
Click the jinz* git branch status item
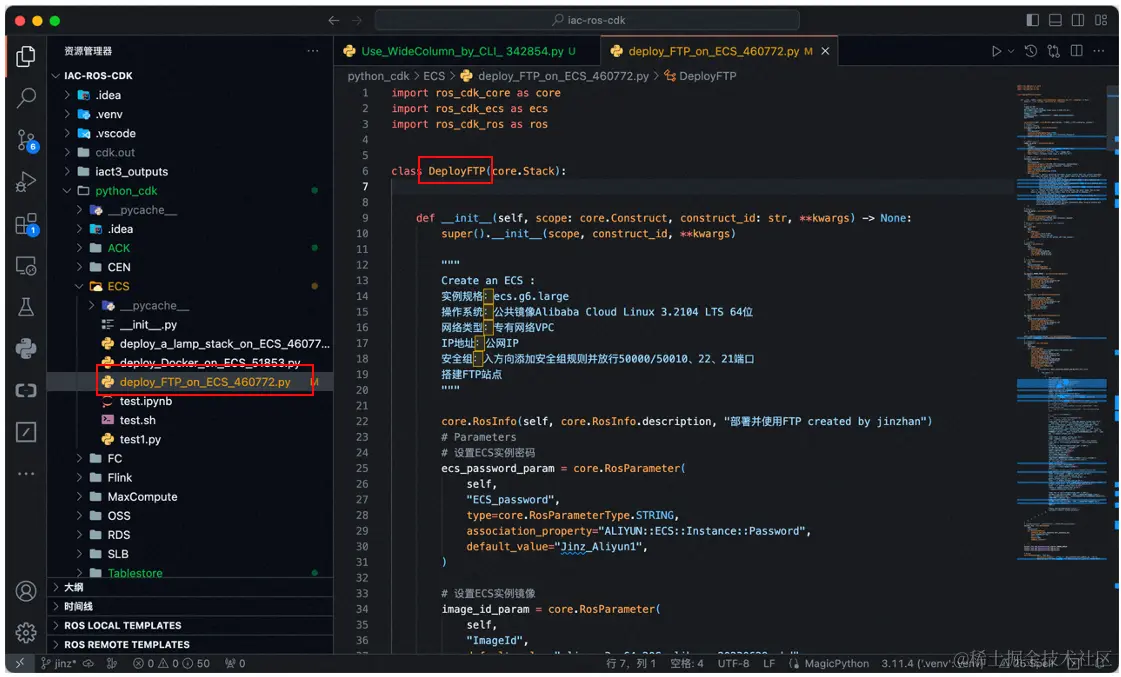(x=59, y=663)
